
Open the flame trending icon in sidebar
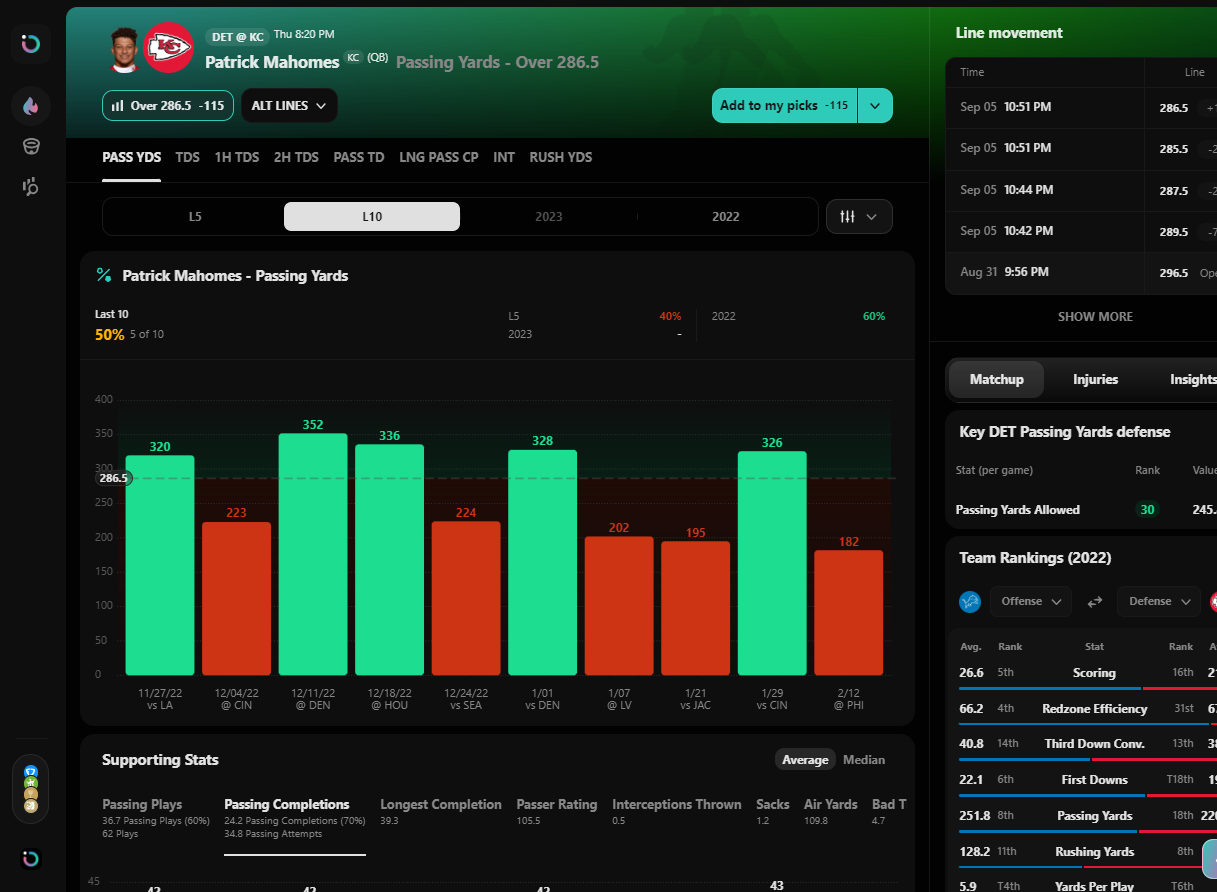coord(31,105)
